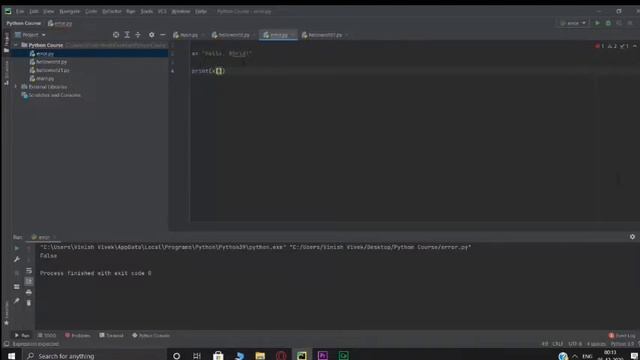
Task: Collapse all items in Project panel
Action: pyautogui.click(x=138, y=35)
